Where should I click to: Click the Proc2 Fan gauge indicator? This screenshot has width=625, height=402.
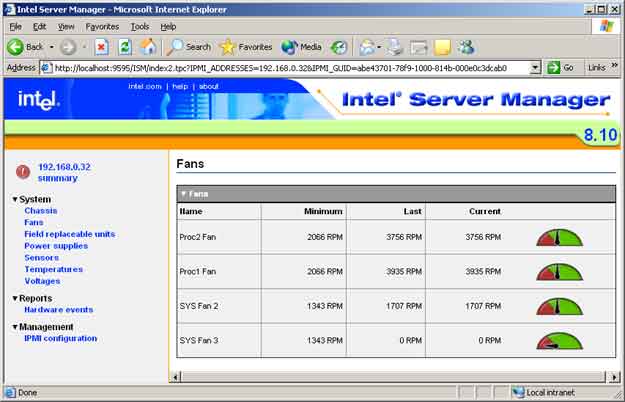(558, 237)
